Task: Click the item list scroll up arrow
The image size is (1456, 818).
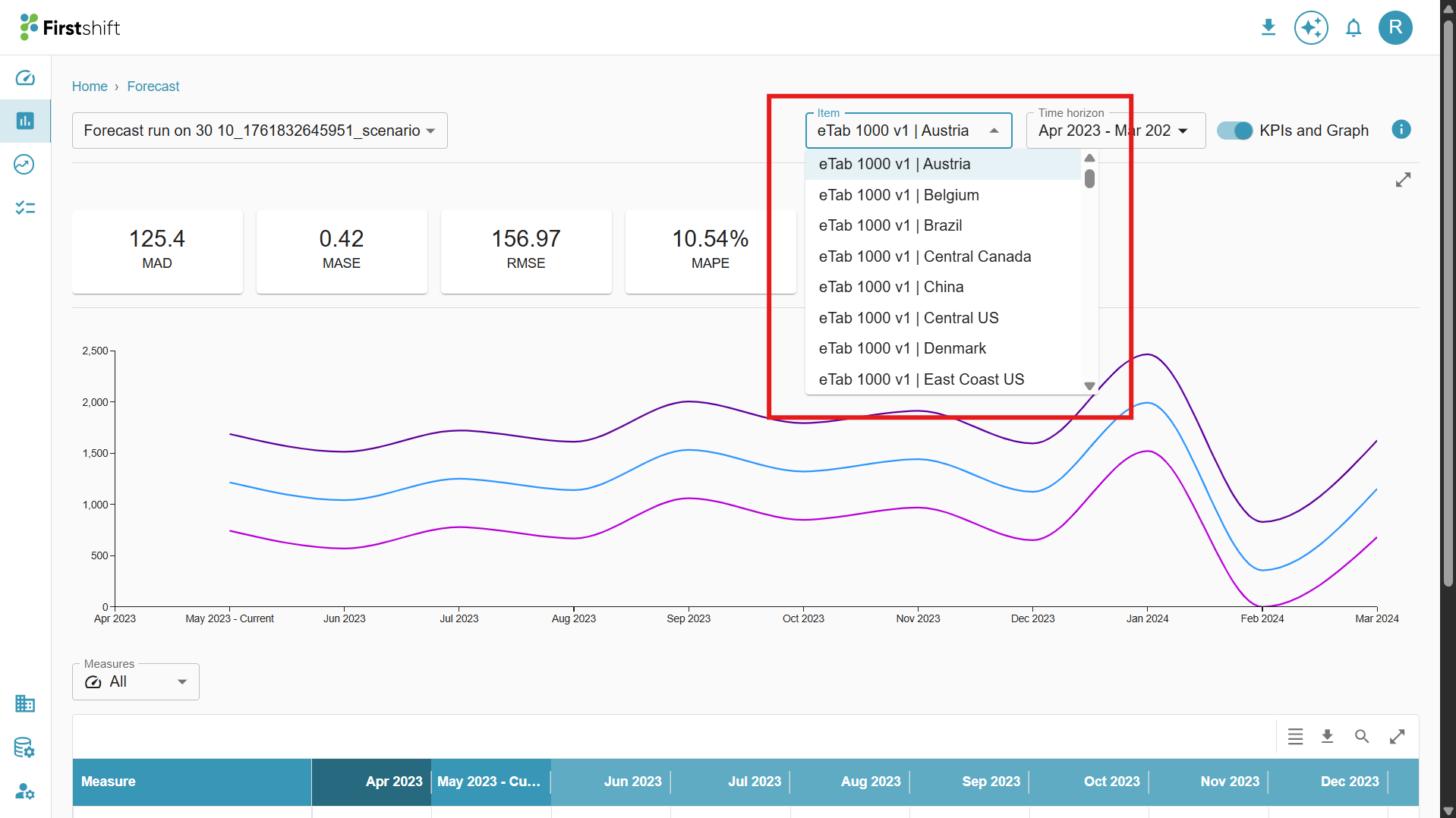Action: pos(1089,158)
